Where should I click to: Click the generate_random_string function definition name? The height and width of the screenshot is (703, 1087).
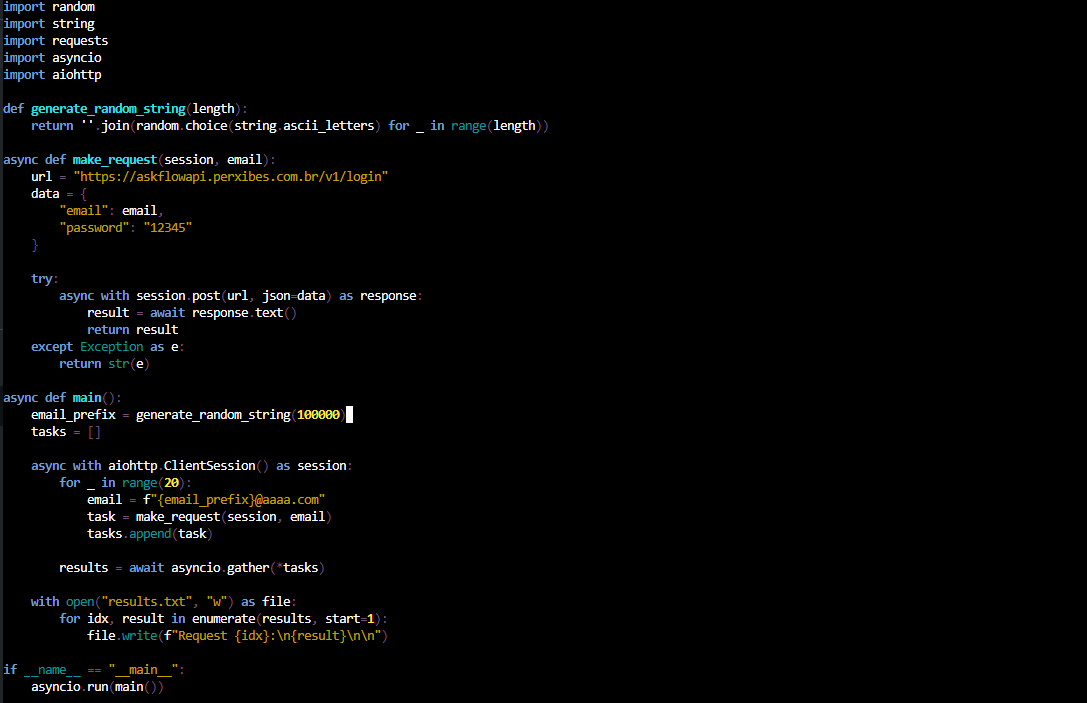click(108, 108)
